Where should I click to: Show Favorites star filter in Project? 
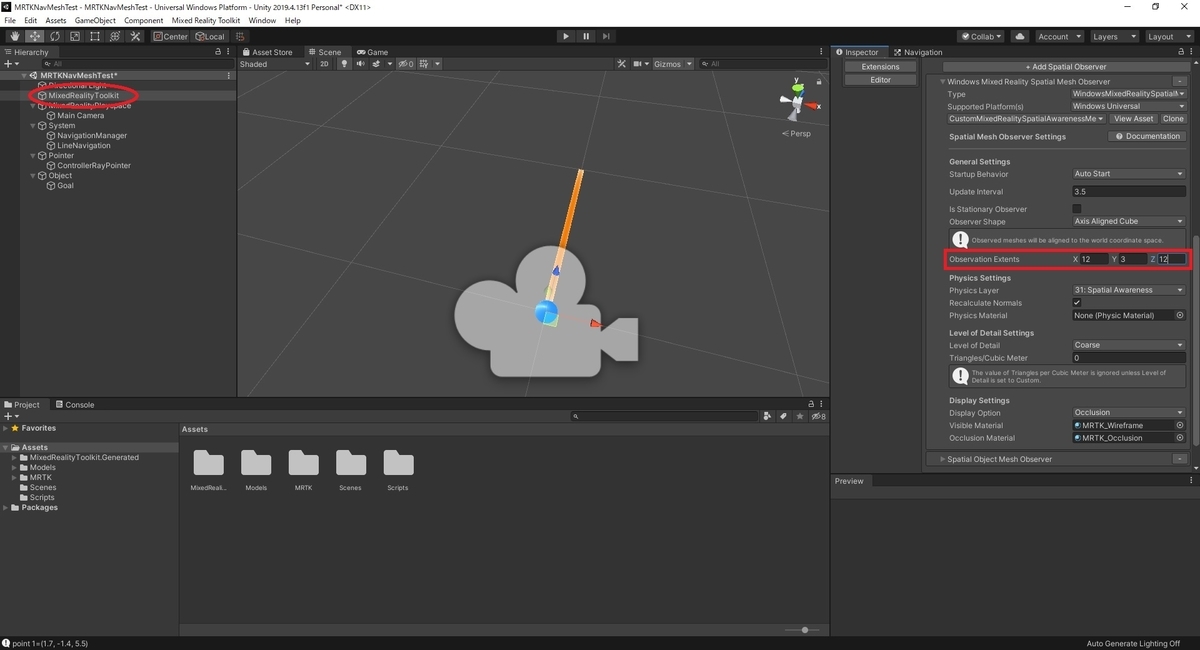coord(801,416)
